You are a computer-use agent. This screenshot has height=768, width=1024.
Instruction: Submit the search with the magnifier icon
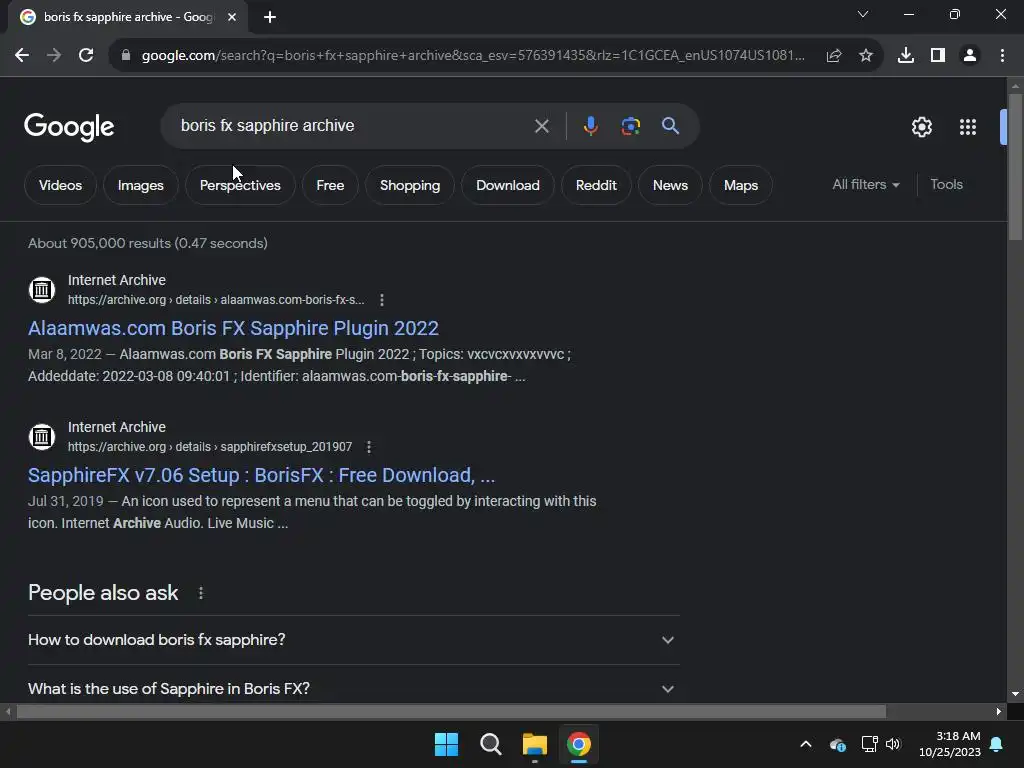(670, 126)
